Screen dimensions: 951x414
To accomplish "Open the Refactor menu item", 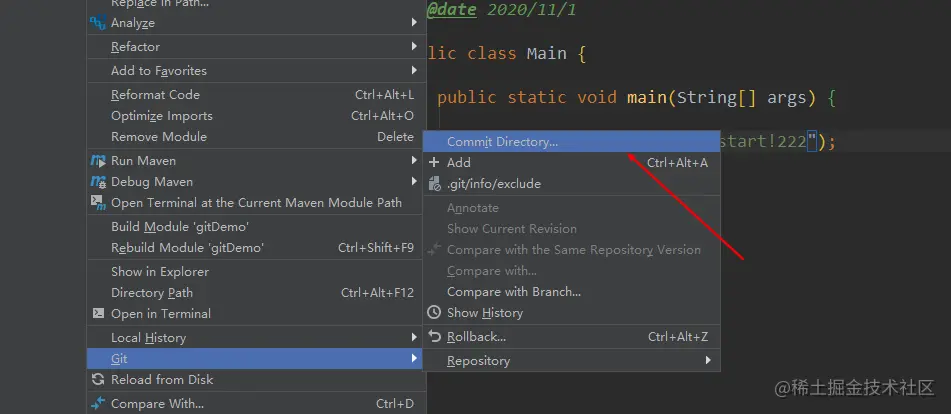I will pos(255,47).
